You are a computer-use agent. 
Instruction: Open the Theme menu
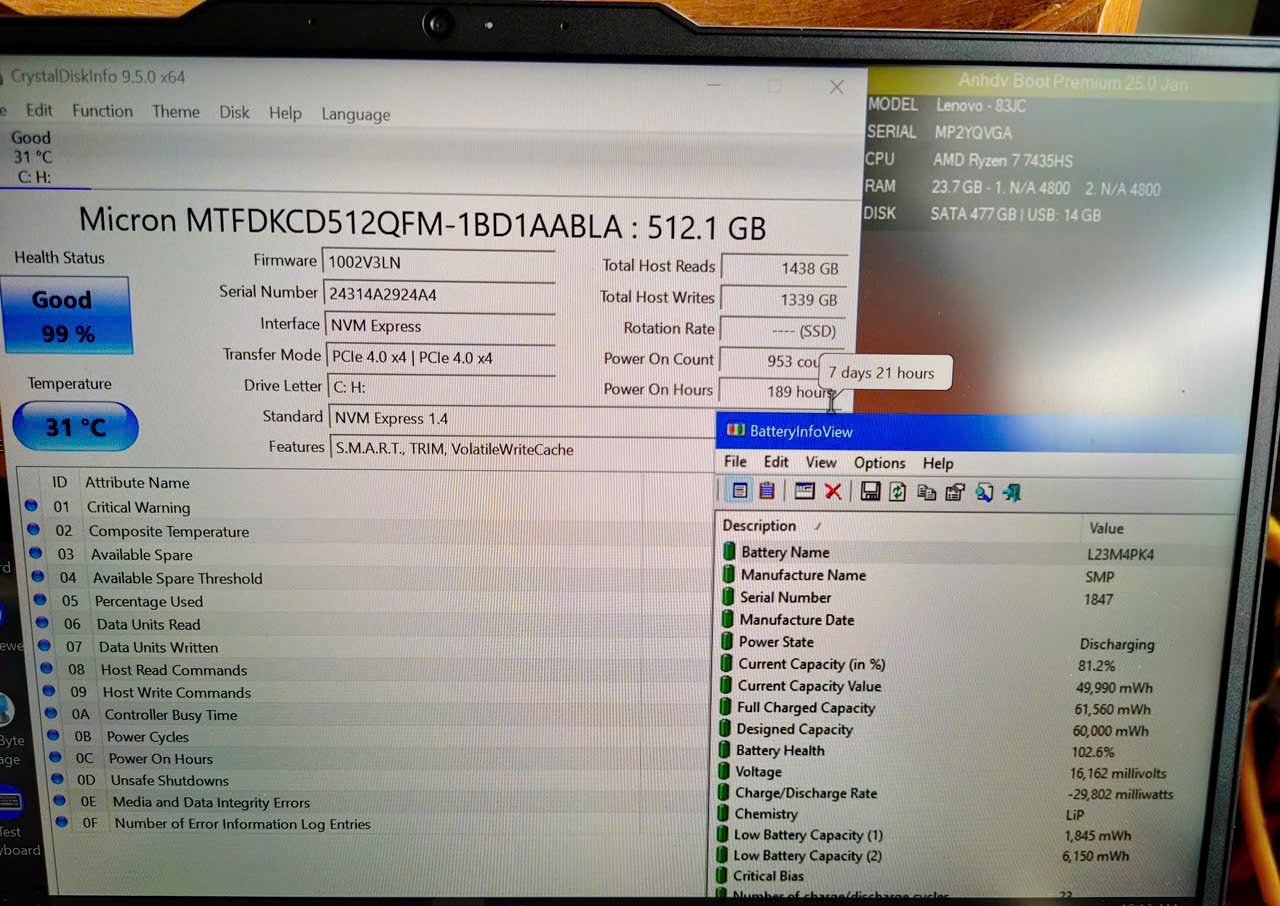[x=176, y=112]
